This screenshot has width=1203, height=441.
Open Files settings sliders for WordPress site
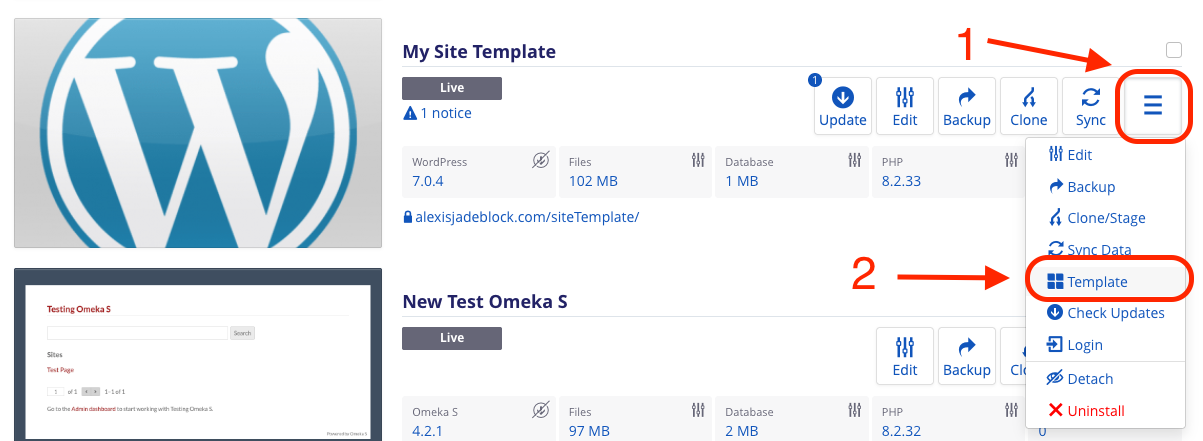point(698,160)
